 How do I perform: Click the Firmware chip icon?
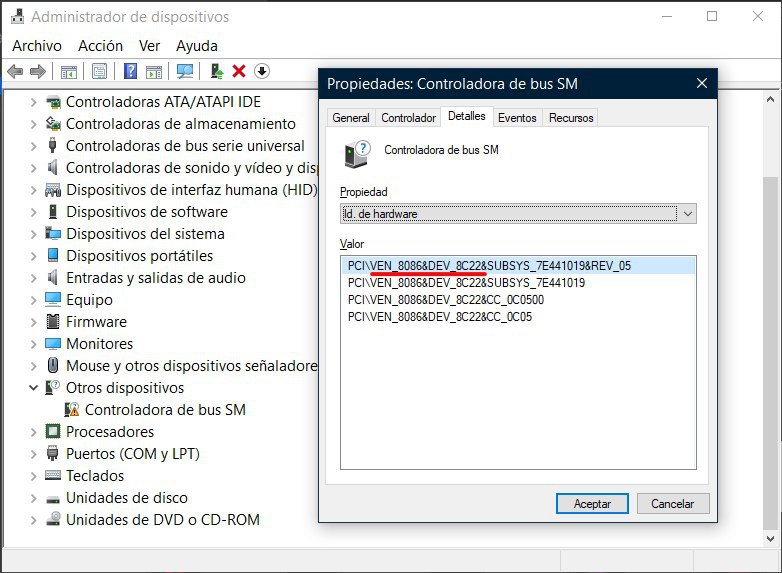click(53, 322)
